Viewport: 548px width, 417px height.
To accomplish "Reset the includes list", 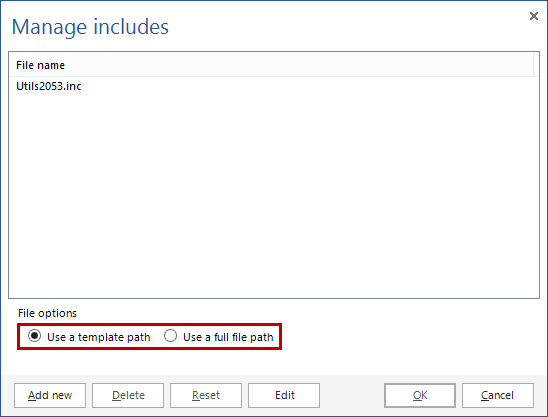I will tap(206, 395).
